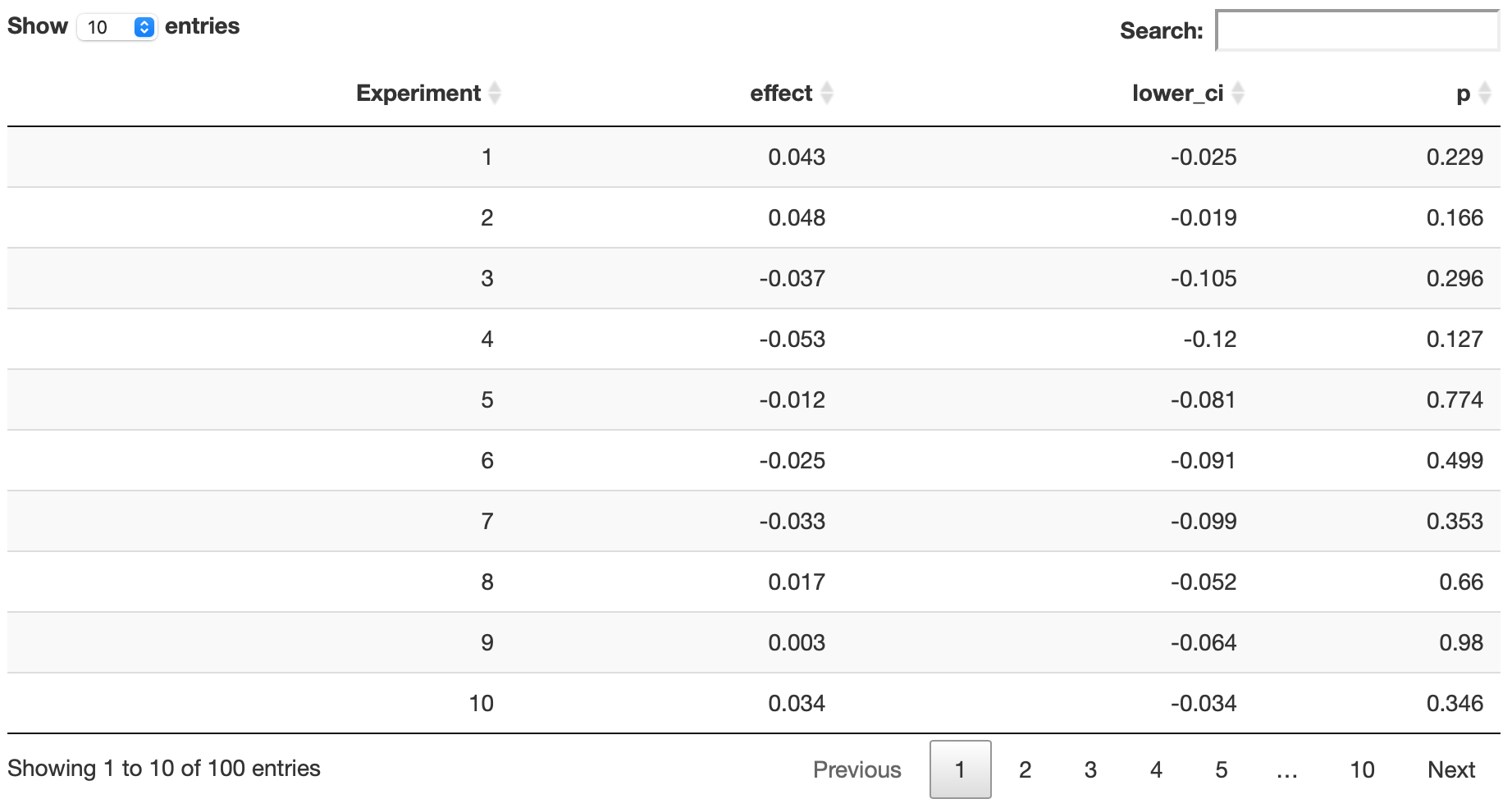Jump to page 2
The width and height of the screenshot is (1512, 808).
1025,769
